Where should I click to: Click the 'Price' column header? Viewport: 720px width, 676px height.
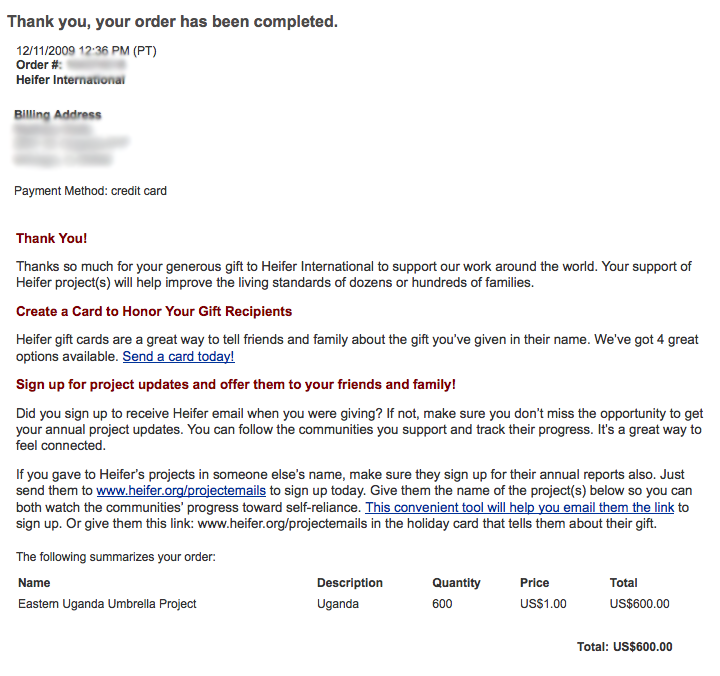(535, 582)
